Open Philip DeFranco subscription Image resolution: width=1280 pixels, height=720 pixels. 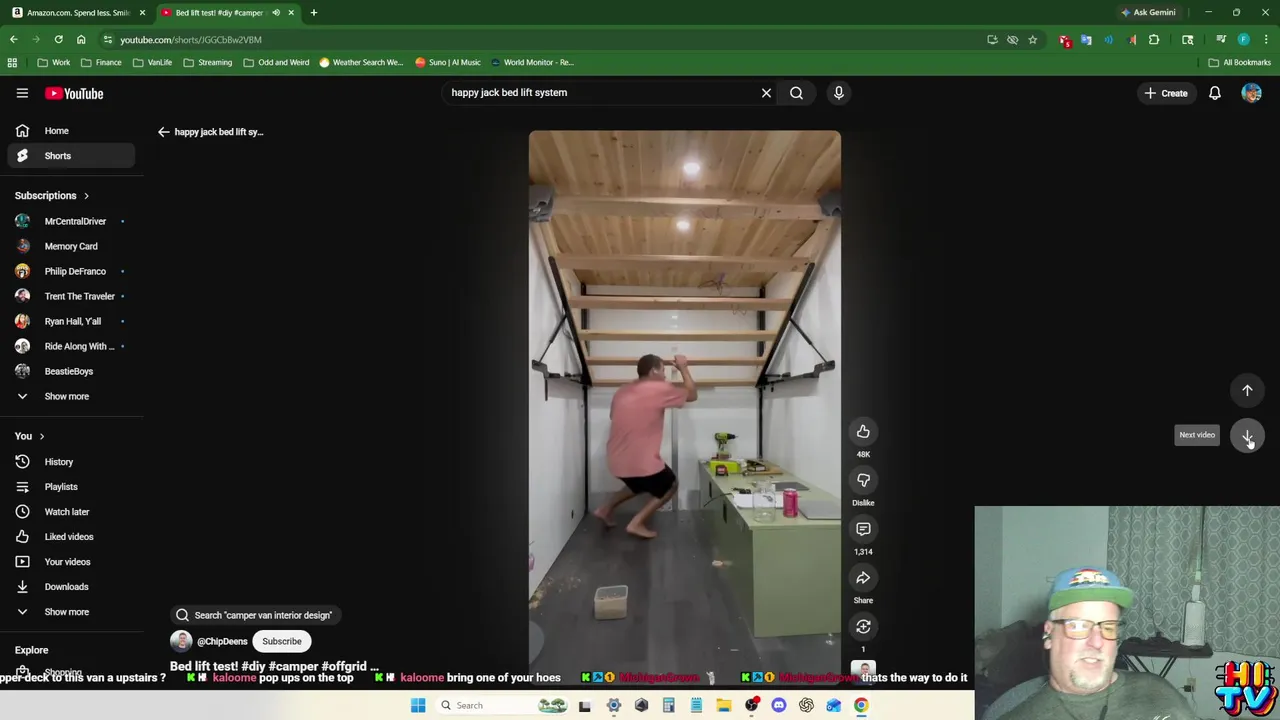[x=70, y=271]
